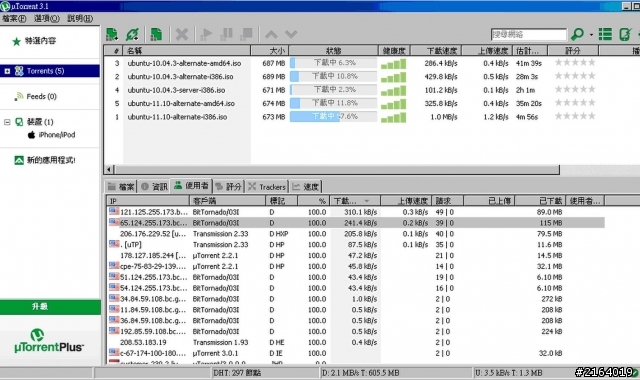Sort torrents by 名稱 column header
This screenshot has height=380, width=640.
pyautogui.click(x=187, y=51)
